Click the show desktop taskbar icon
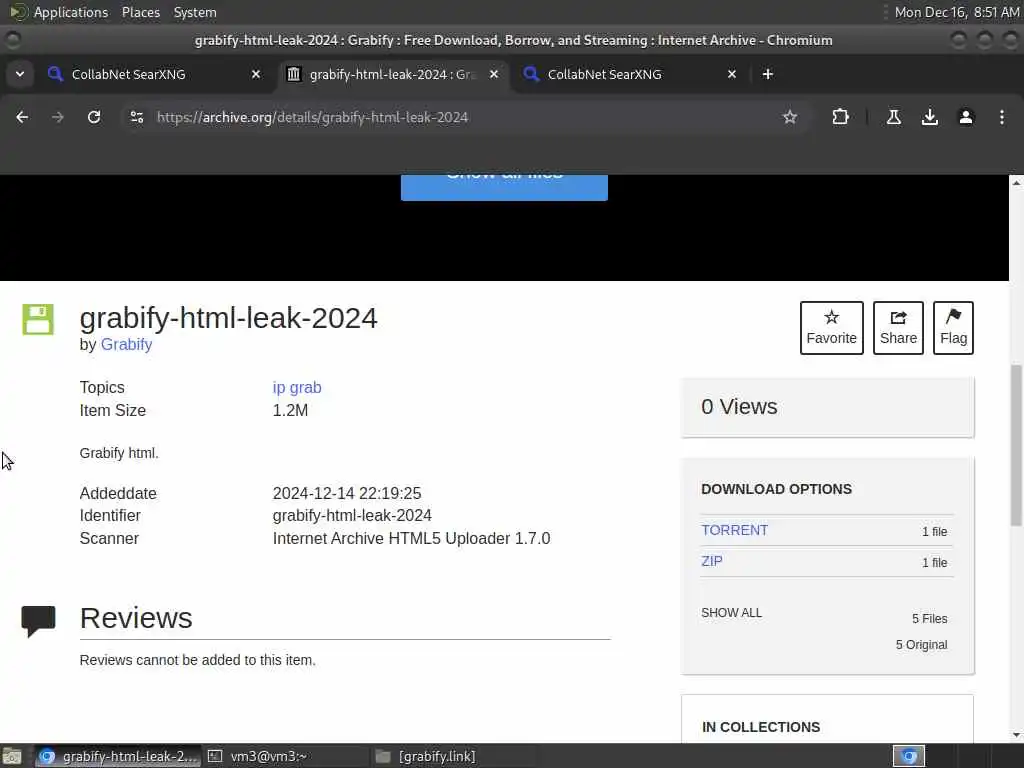1024x768 pixels. 12,756
